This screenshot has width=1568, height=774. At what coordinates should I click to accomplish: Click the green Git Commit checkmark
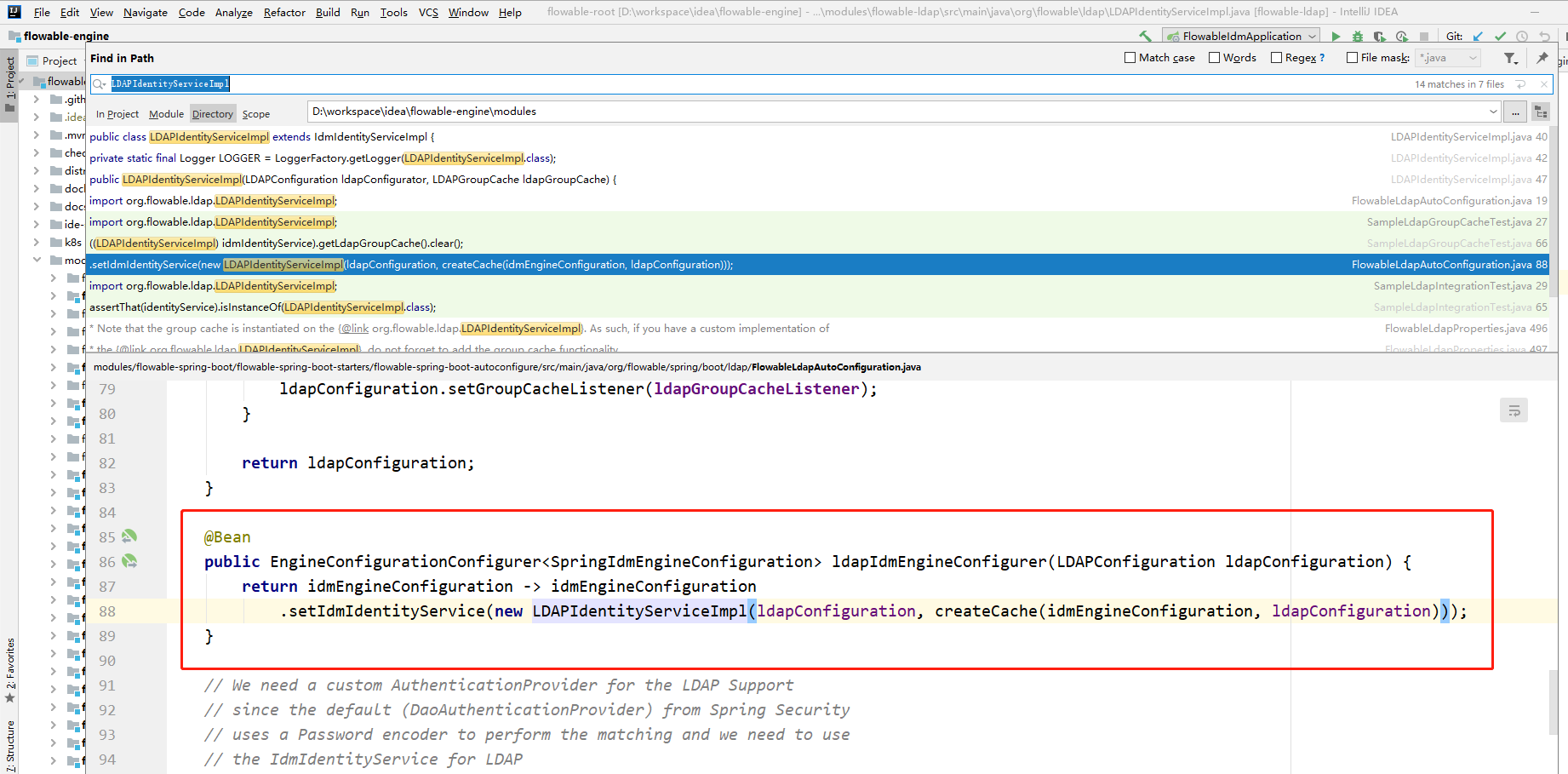pyautogui.click(x=1500, y=36)
